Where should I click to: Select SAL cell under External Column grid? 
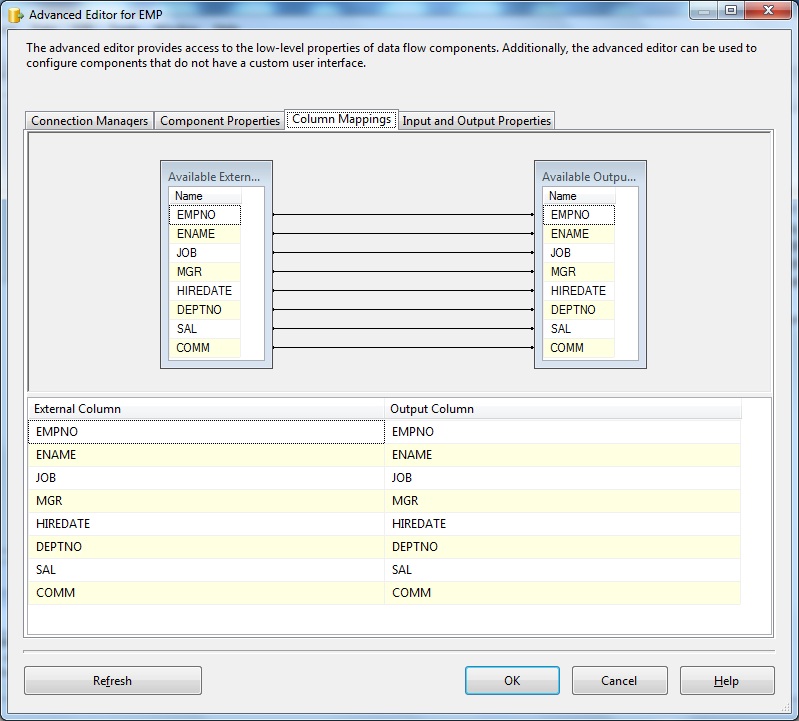click(x=206, y=570)
